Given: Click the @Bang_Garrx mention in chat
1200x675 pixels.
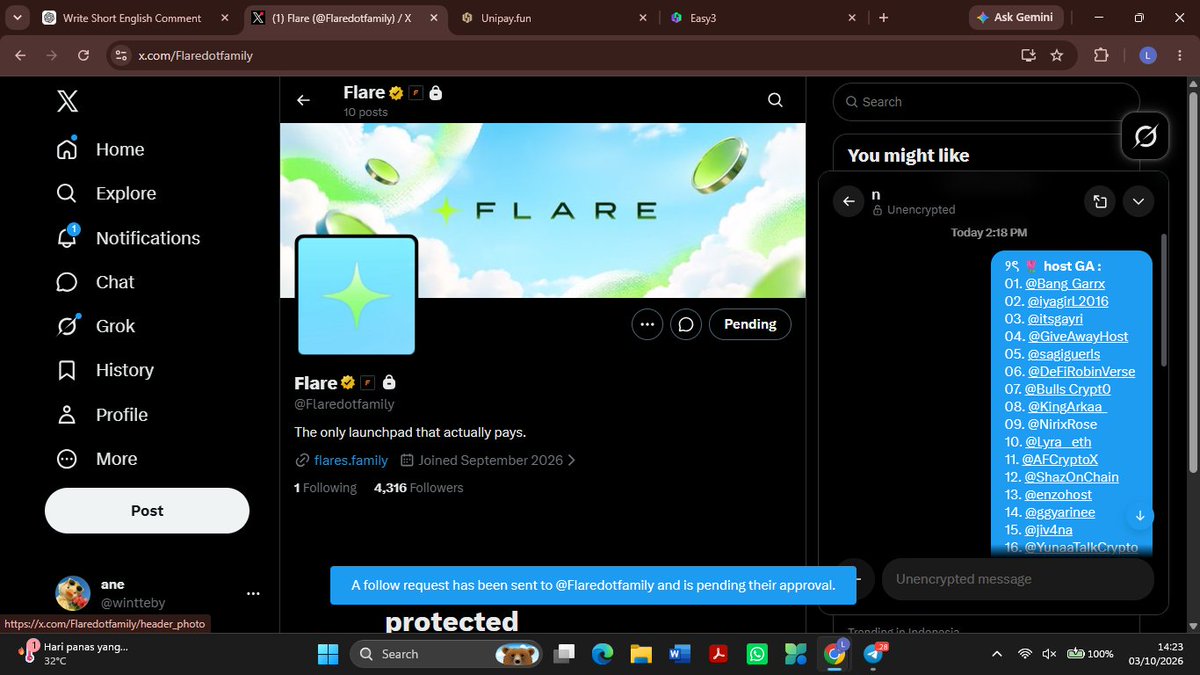Looking at the screenshot, I should [1065, 284].
